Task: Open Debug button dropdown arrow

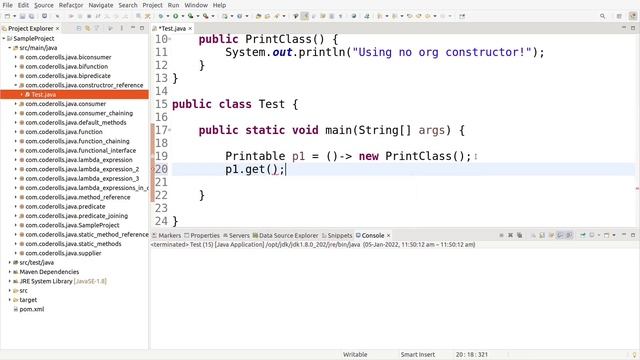Action: click(167, 16)
